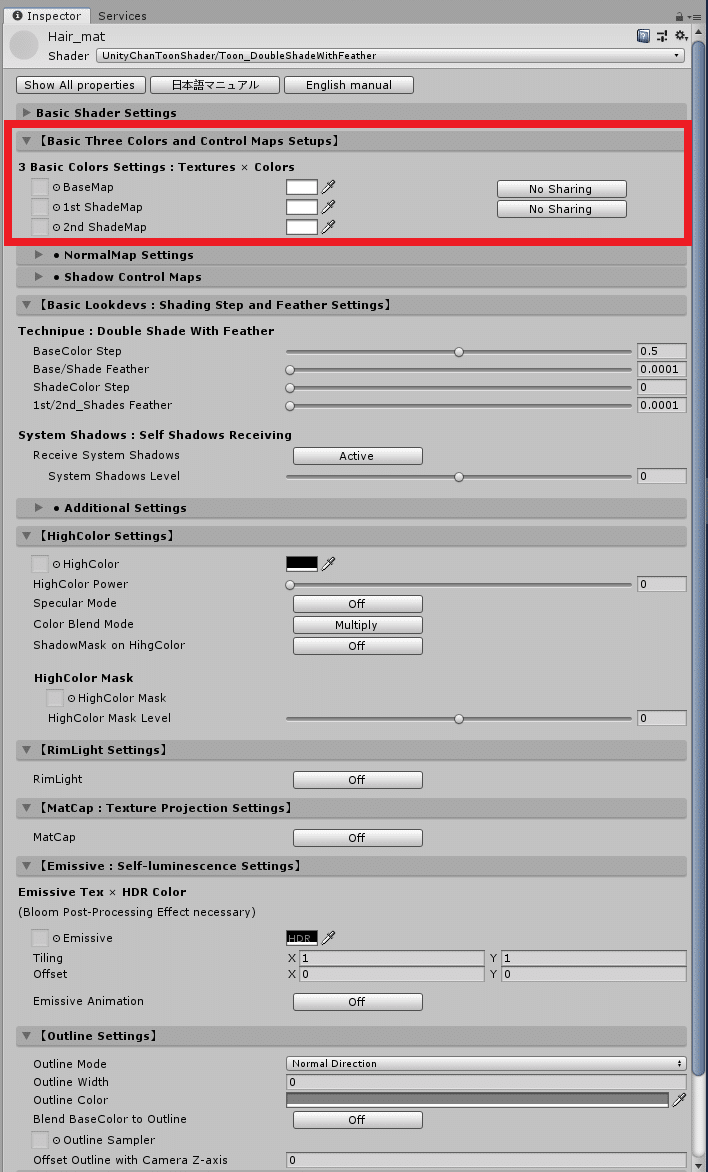Pick Outline Color with the eyedropper

(679, 1100)
